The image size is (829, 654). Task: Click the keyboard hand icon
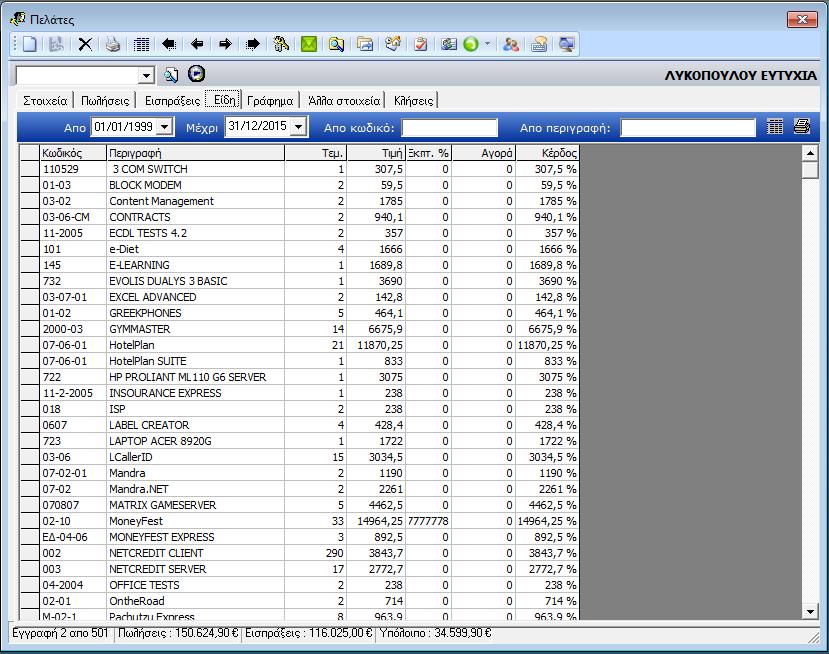pos(539,44)
